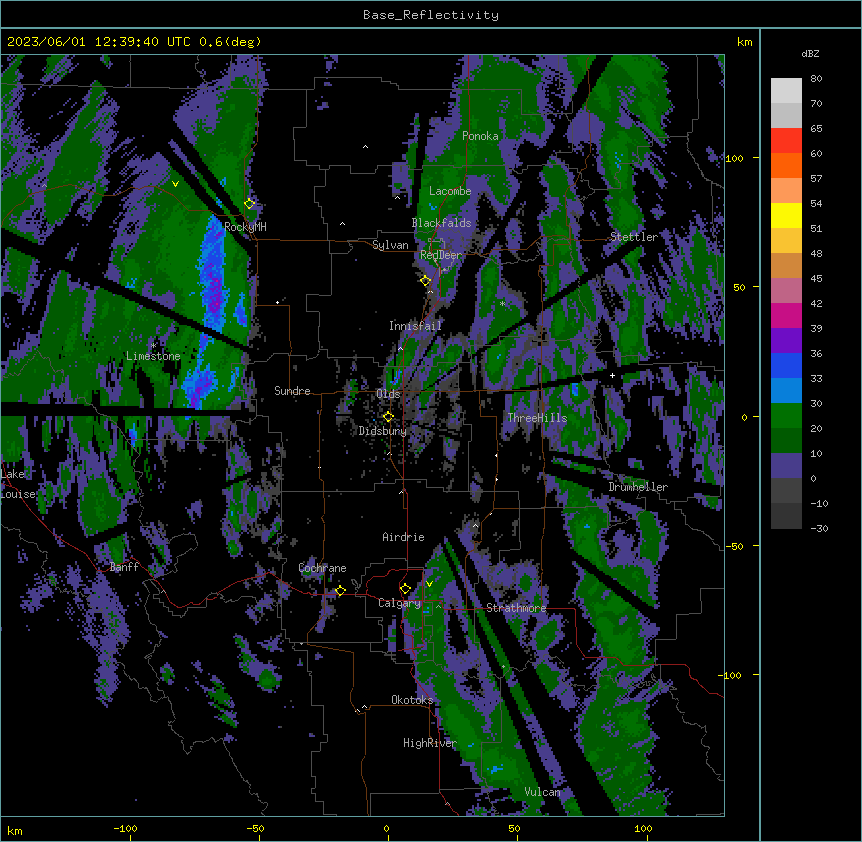
Task: Click the green 30 dBZ legend swatch
Action: pos(786,416)
